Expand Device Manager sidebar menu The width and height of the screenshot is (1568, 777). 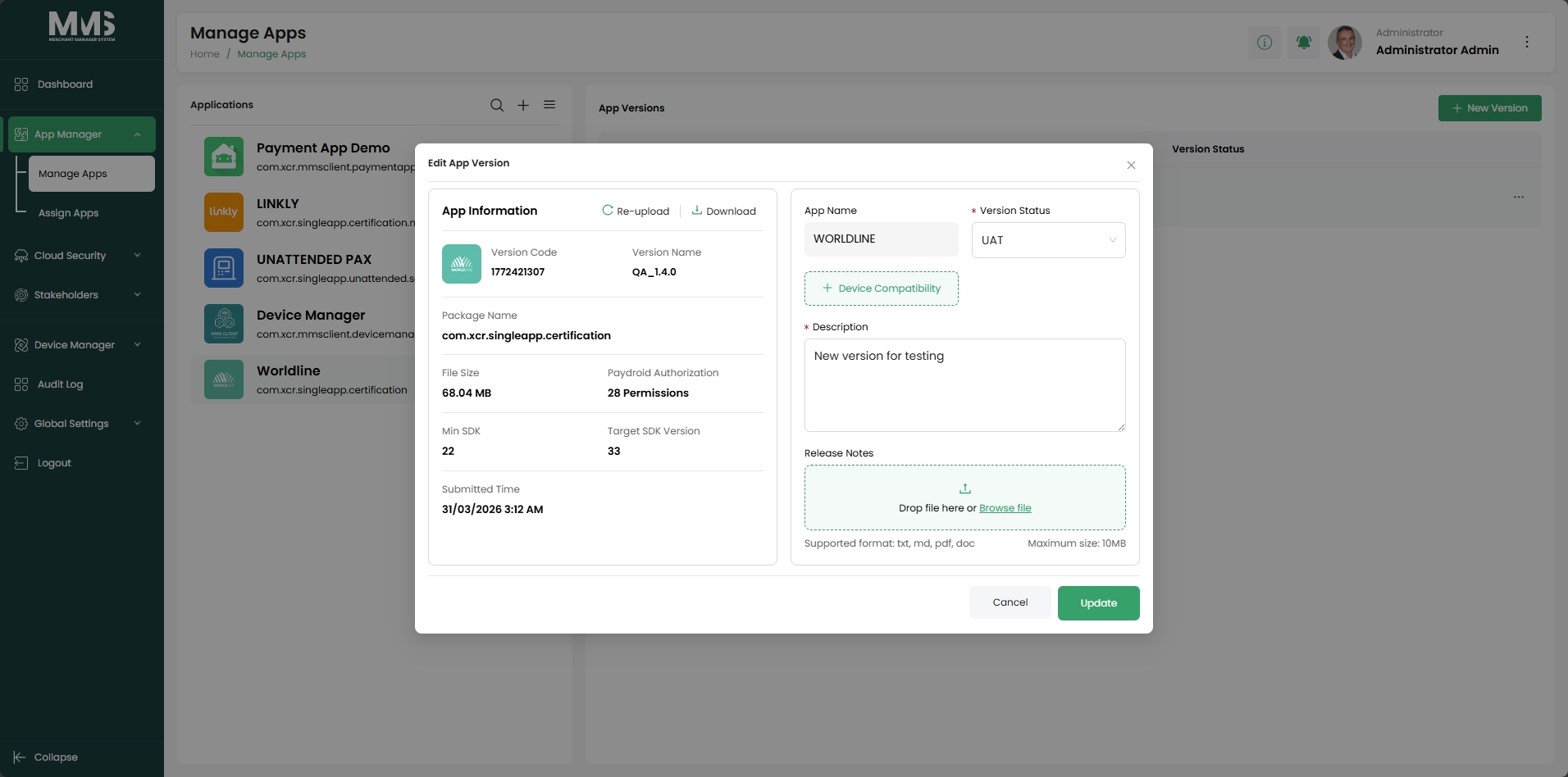pos(82,345)
